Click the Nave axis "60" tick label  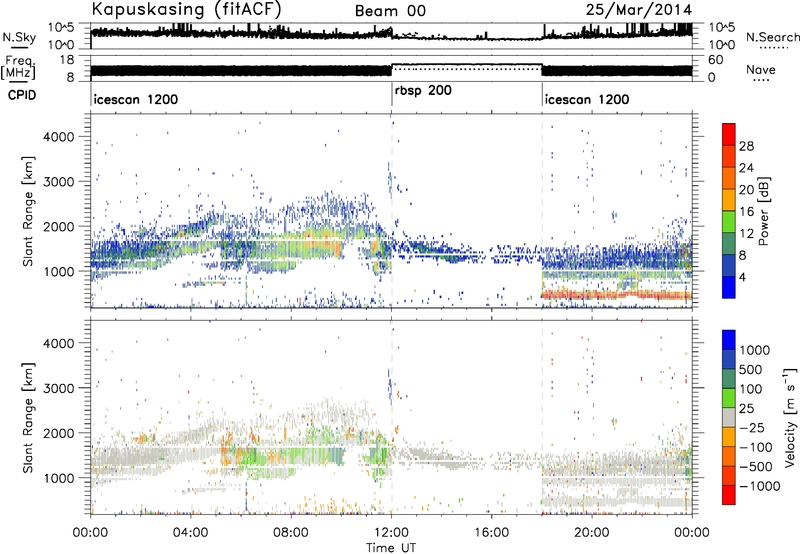715,60
